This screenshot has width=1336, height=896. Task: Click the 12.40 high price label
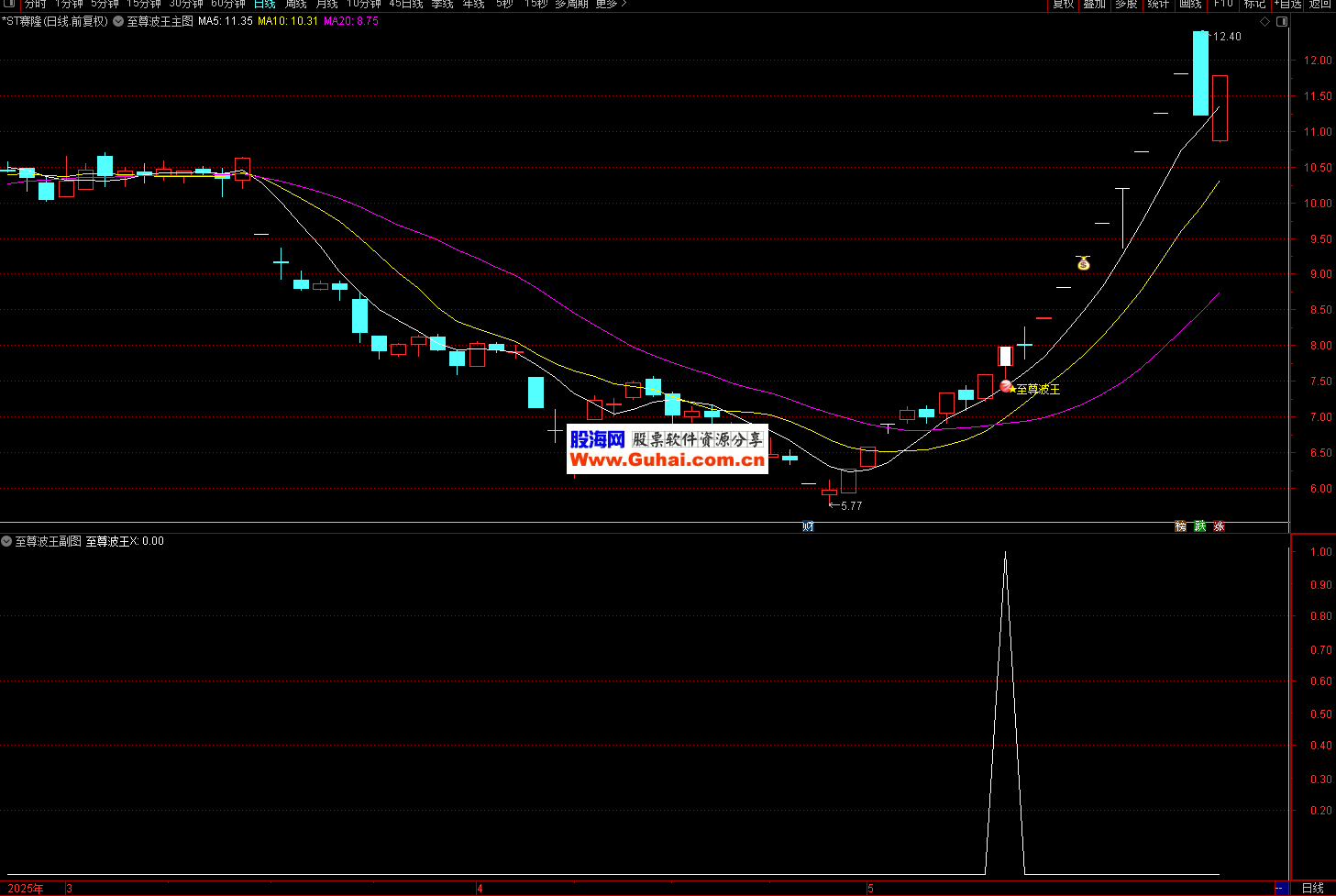1227,37
